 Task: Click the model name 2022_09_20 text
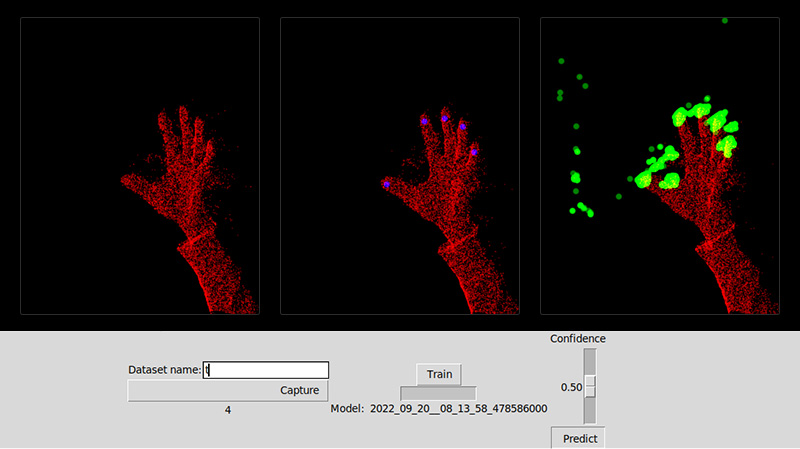click(459, 409)
